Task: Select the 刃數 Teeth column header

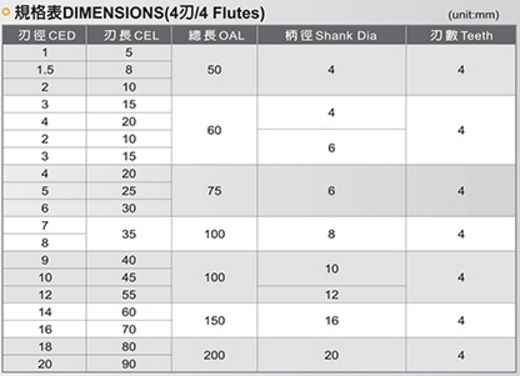Action: tap(461, 35)
